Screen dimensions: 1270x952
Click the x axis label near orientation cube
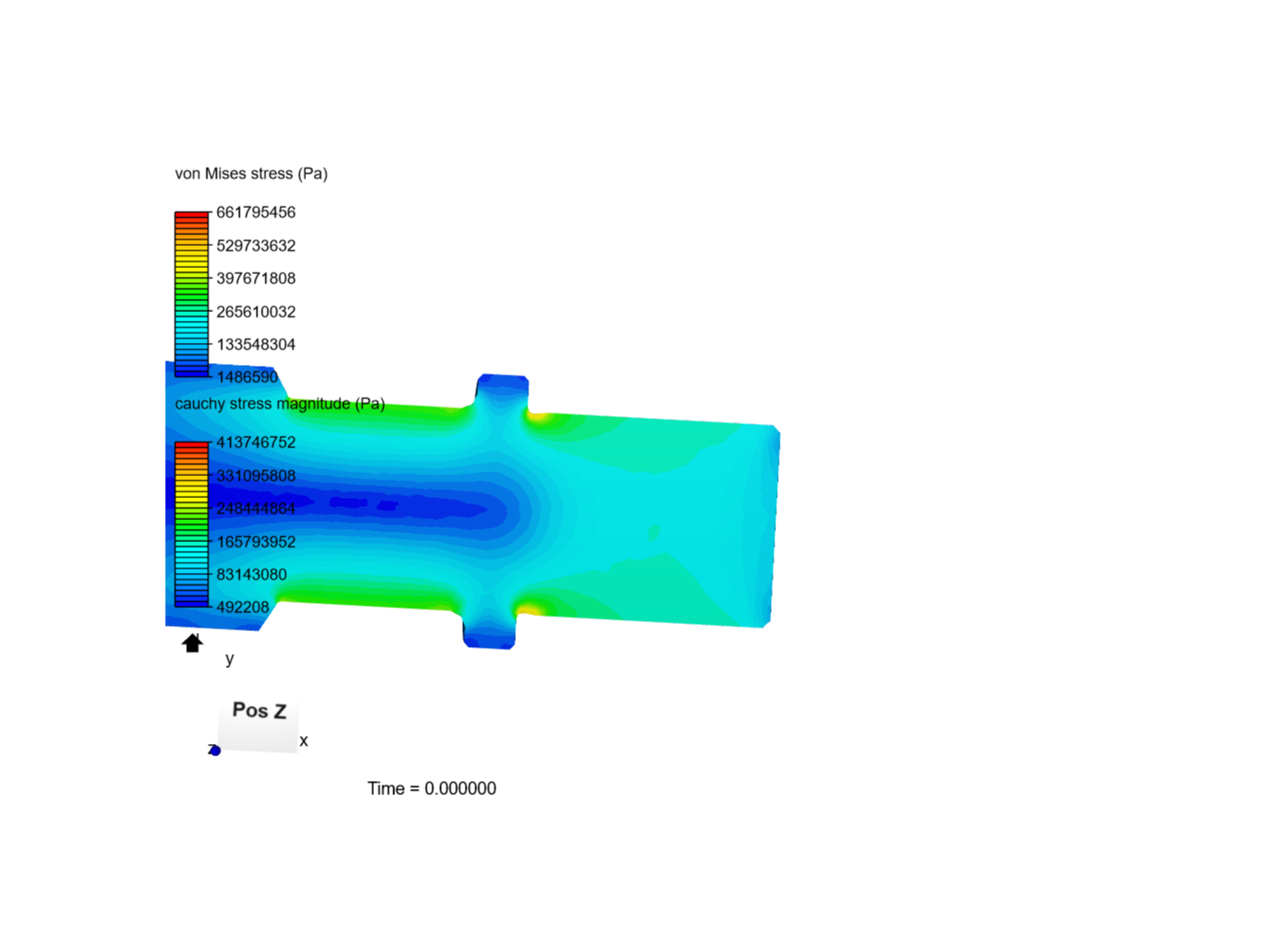coord(303,740)
